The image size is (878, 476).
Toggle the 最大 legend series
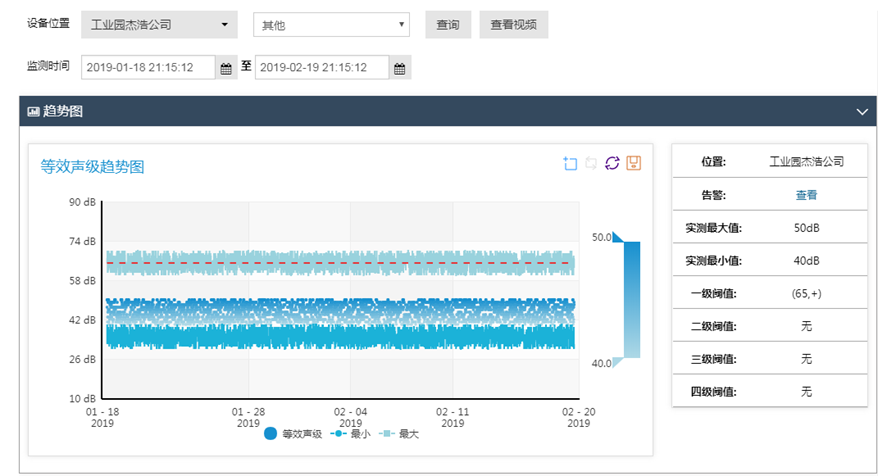click(399, 434)
